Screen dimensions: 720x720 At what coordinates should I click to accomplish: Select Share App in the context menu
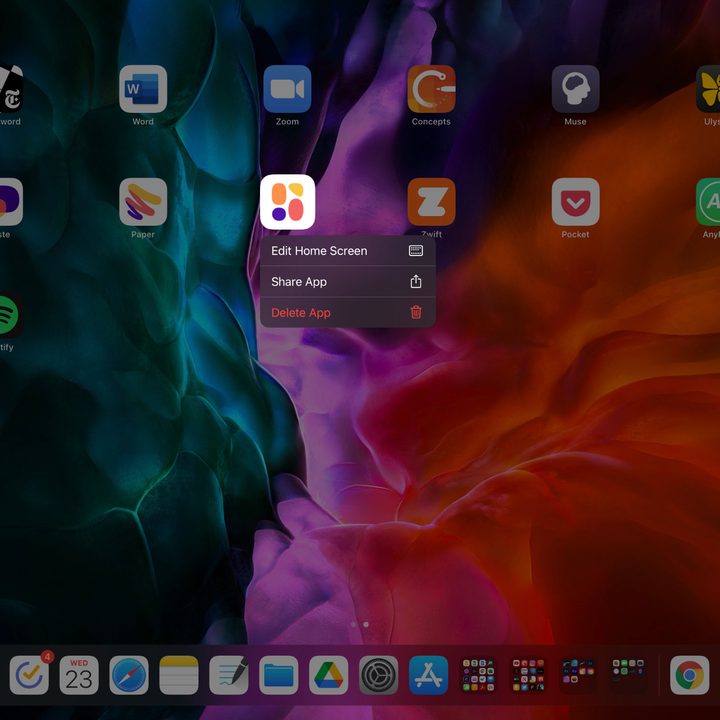click(348, 281)
